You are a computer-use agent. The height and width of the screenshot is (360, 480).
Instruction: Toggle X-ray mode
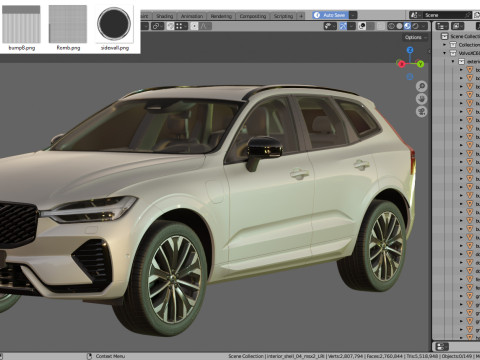coord(381,26)
